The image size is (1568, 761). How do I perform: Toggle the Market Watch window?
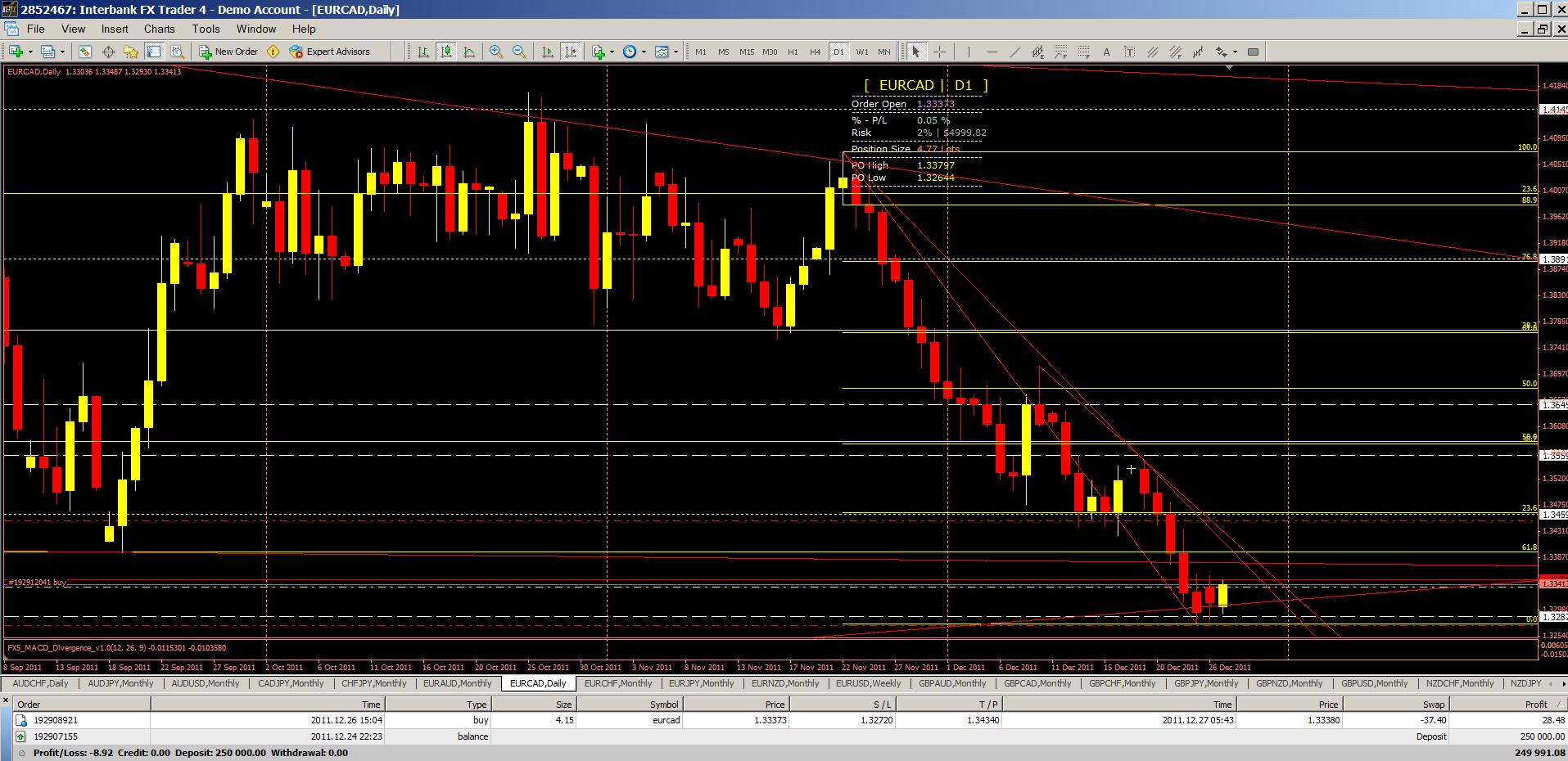tap(85, 52)
